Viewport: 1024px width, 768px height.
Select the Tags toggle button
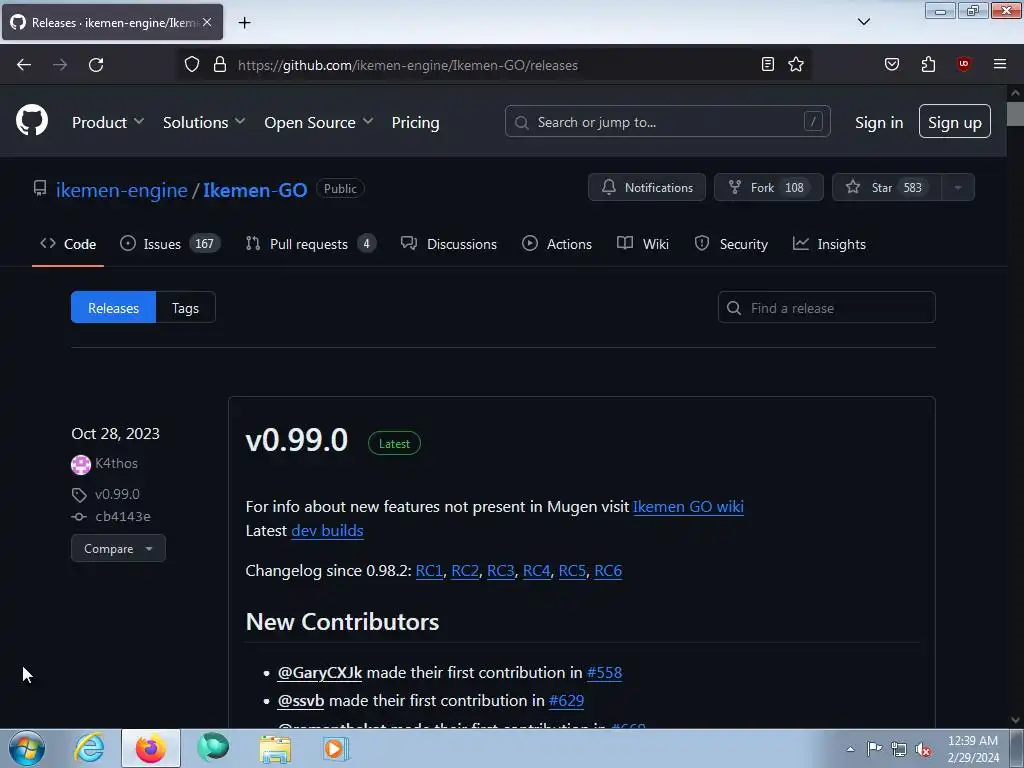click(x=185, y=307)
